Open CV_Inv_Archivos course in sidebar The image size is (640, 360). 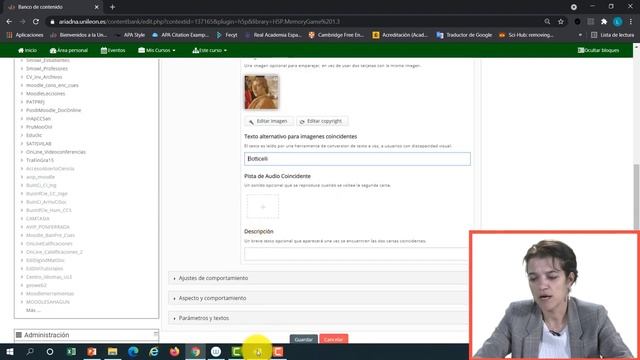44,77
